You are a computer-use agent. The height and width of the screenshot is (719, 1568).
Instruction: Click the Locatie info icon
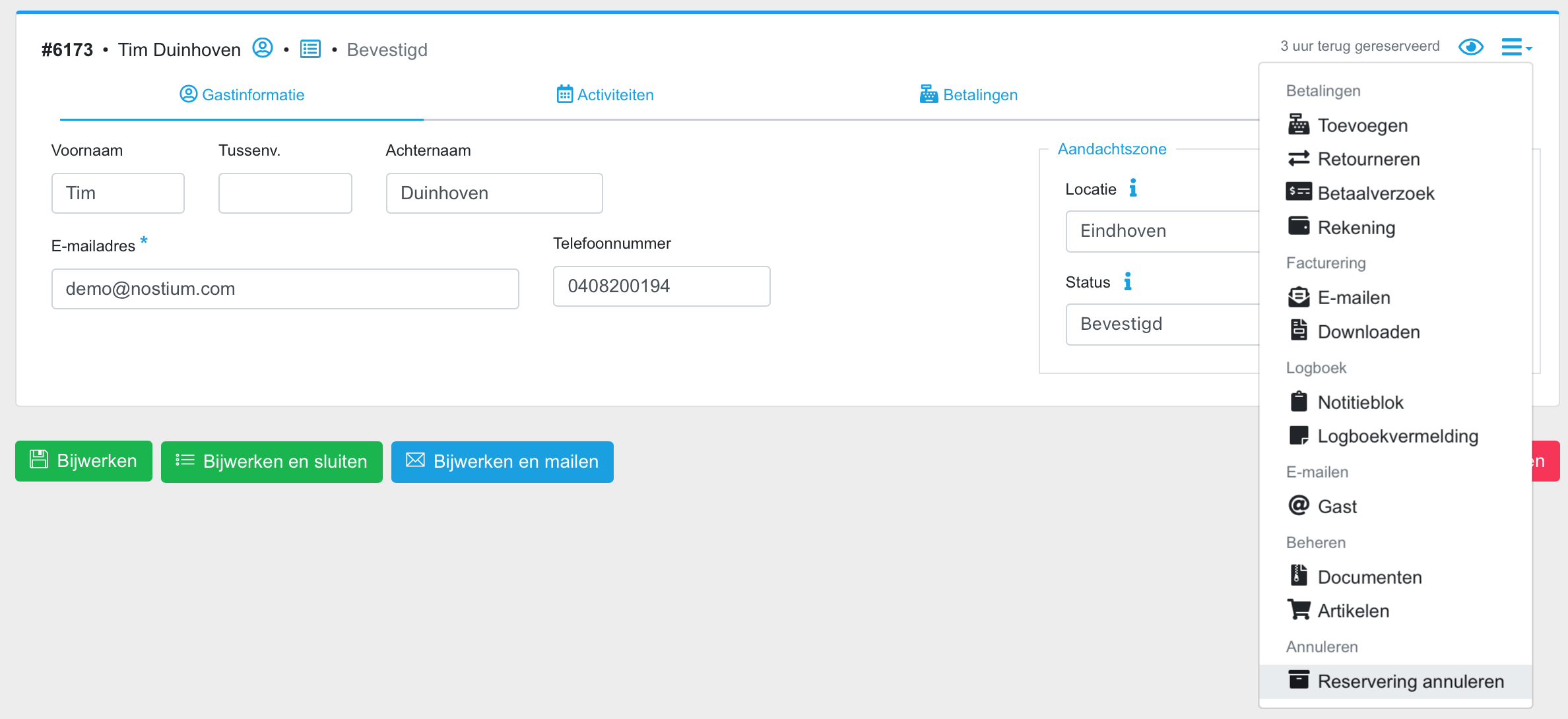[1132, 189]
